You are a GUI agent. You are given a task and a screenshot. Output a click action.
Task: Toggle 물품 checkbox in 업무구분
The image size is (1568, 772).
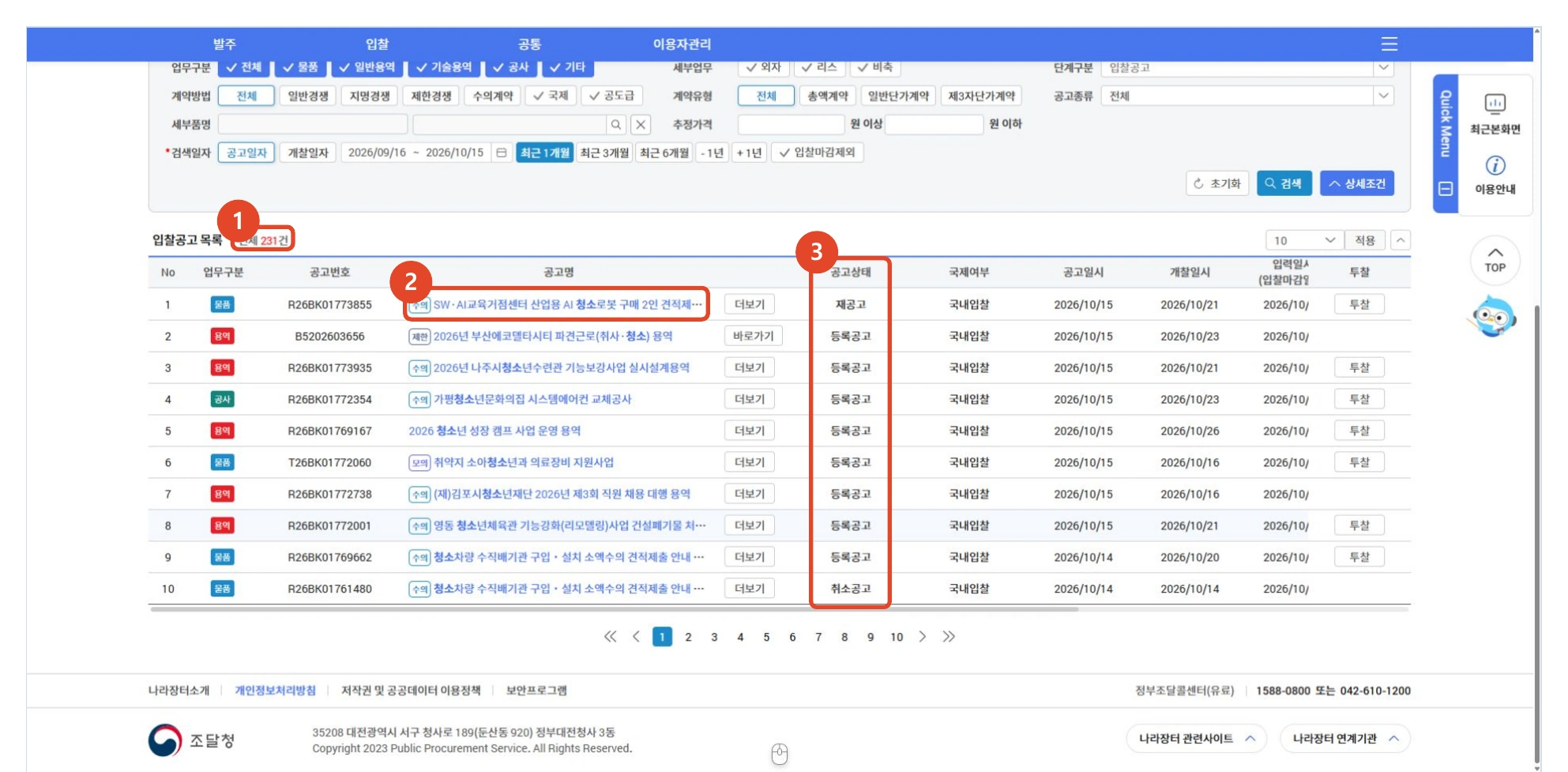pos(300,68)
